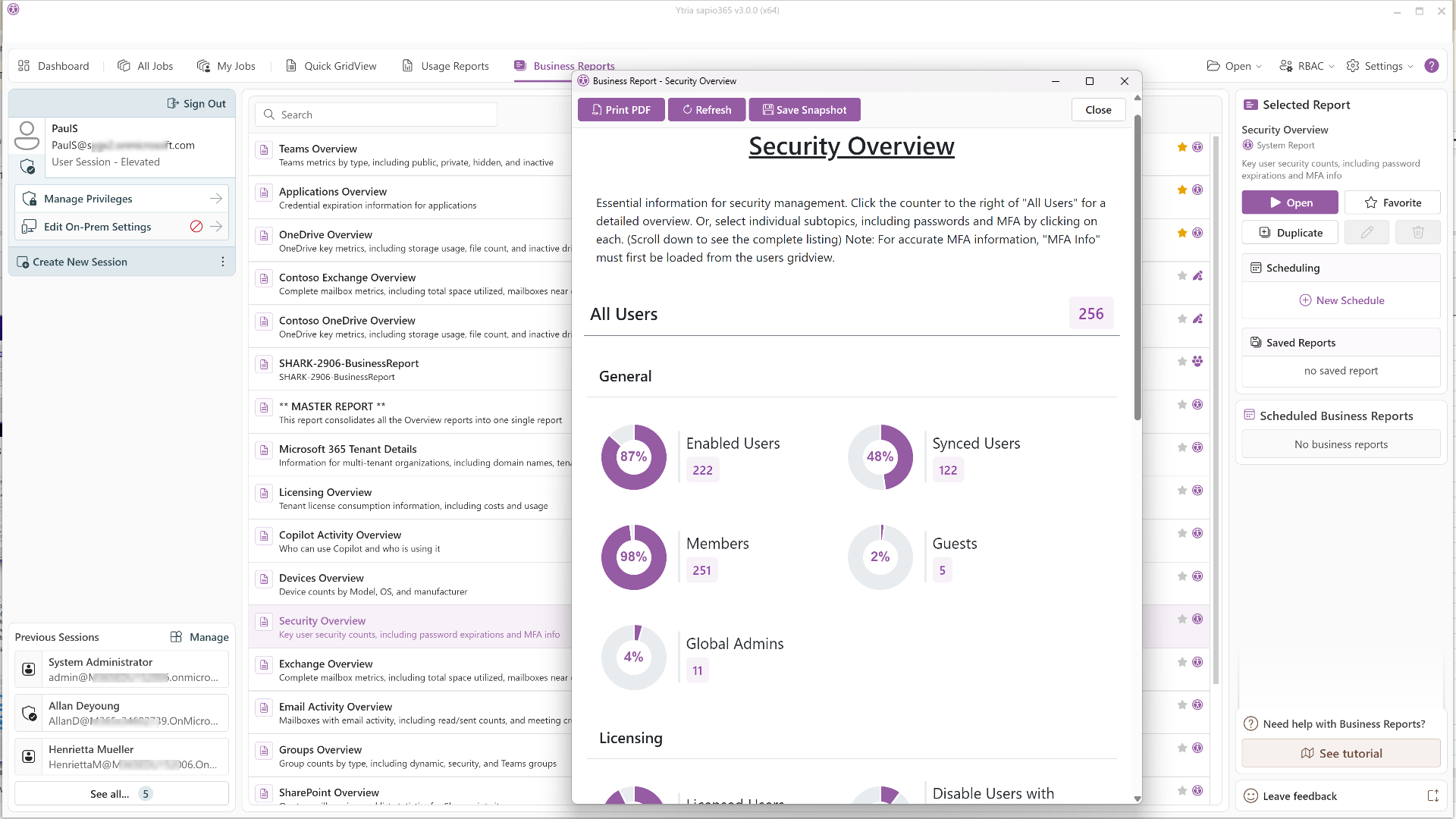The height and width of the screenshot is (819, 1456).
Task: Click the Create New Session options dots
Action: pyautogui.click(x=222, y=262)
